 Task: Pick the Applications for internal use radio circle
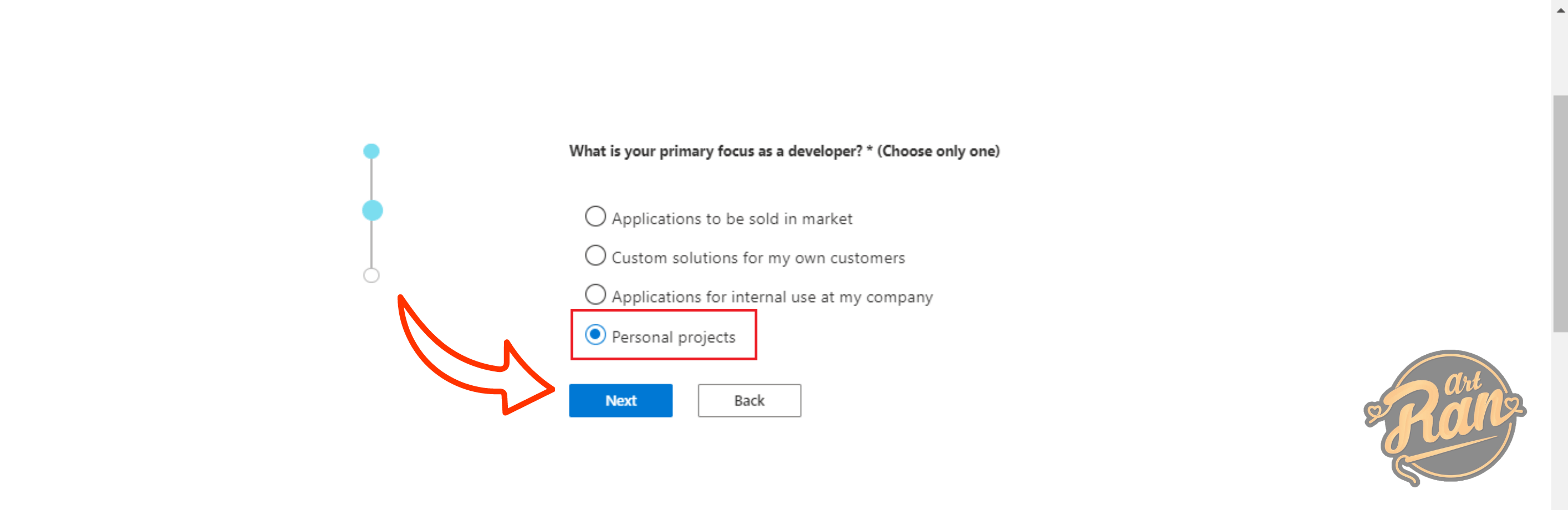click(595, 294)
